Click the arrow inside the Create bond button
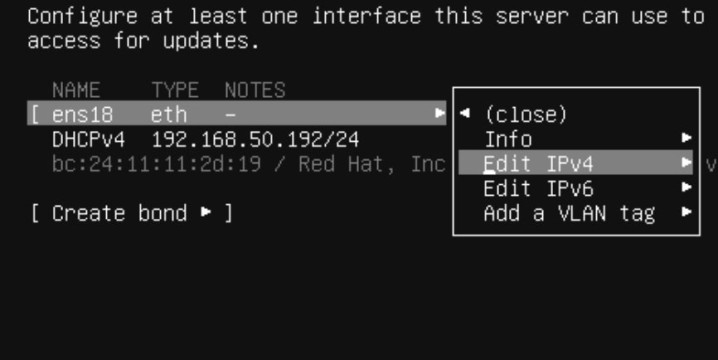The height and width of the screenshot is (360, 718). coord(206,212)
